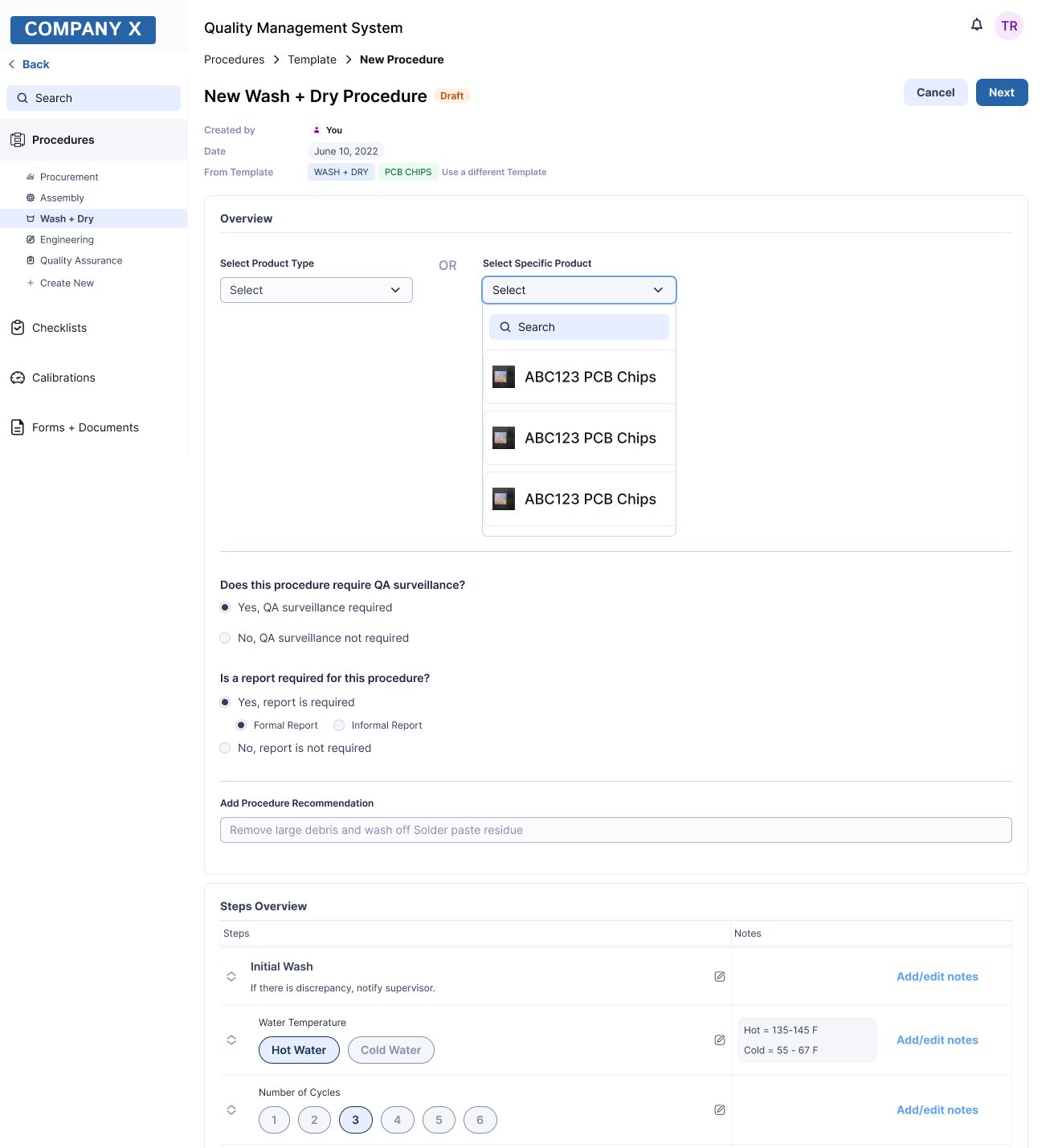Click the notification bell icon
The image size is (1054, 1148).
(977, 25)
